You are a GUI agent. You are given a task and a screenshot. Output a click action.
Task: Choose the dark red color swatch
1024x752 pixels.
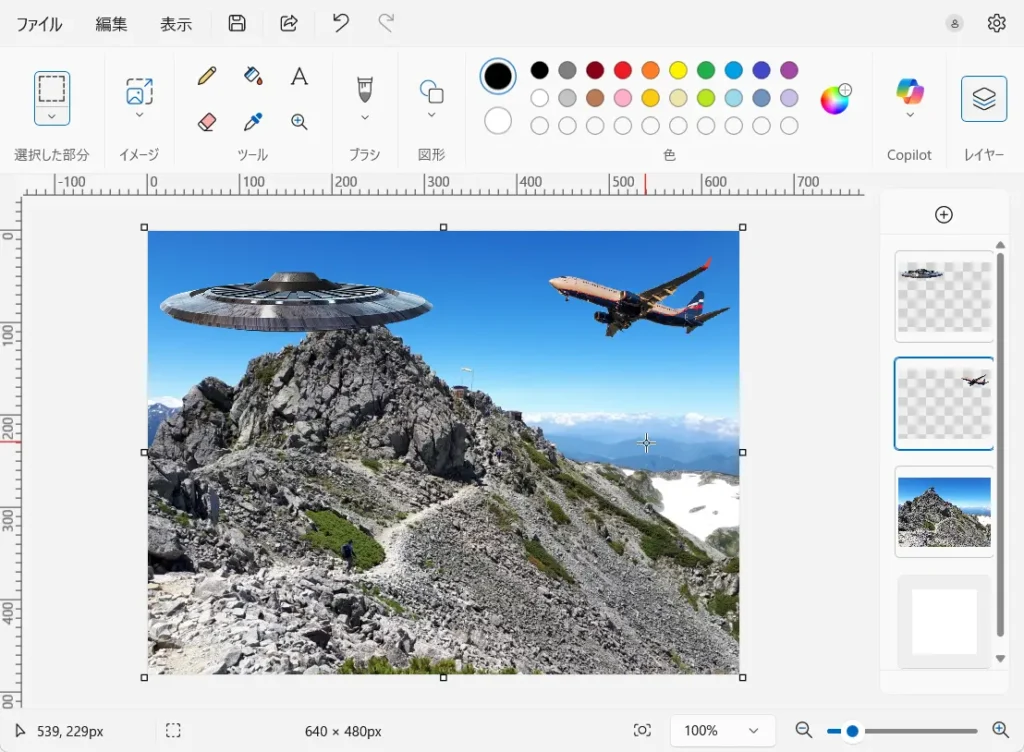[x=595, y=70]
